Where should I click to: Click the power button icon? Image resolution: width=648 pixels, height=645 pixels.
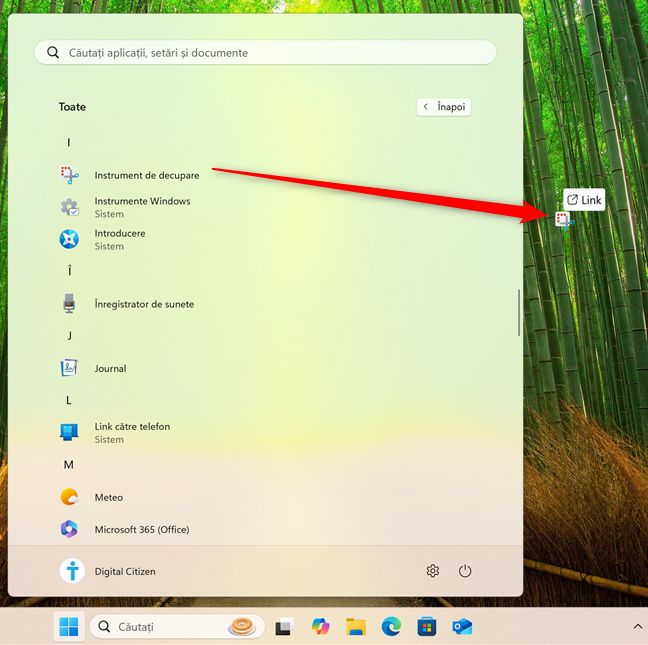(465, 571)
